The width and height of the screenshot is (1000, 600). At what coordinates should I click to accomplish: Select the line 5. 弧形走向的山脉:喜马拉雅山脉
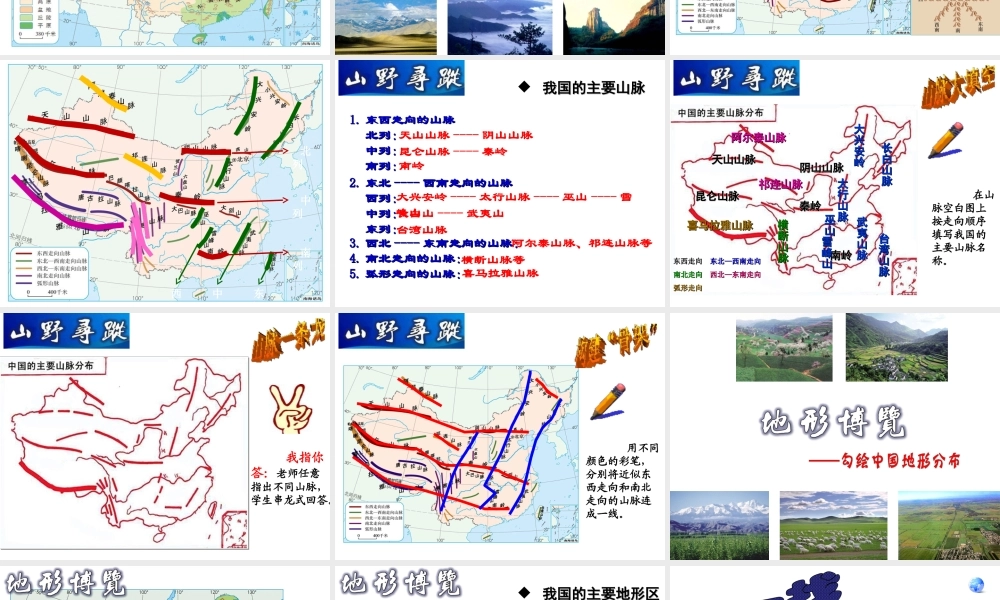coord(444,274)
